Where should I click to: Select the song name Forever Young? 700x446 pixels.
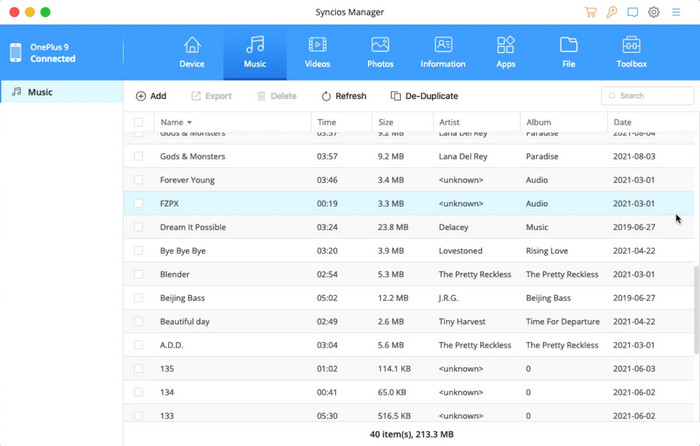tap(187, 180)
